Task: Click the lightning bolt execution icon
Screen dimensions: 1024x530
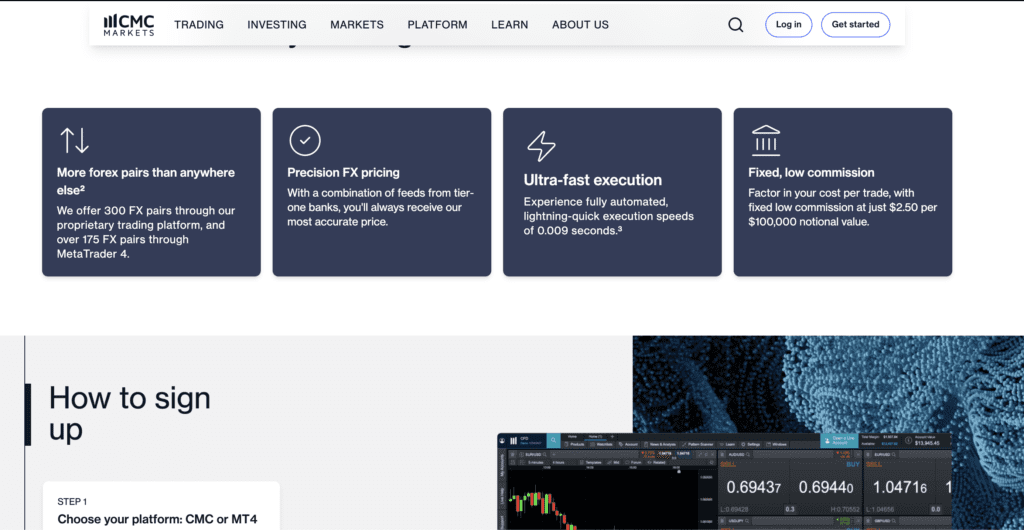Action: [541, 146]
